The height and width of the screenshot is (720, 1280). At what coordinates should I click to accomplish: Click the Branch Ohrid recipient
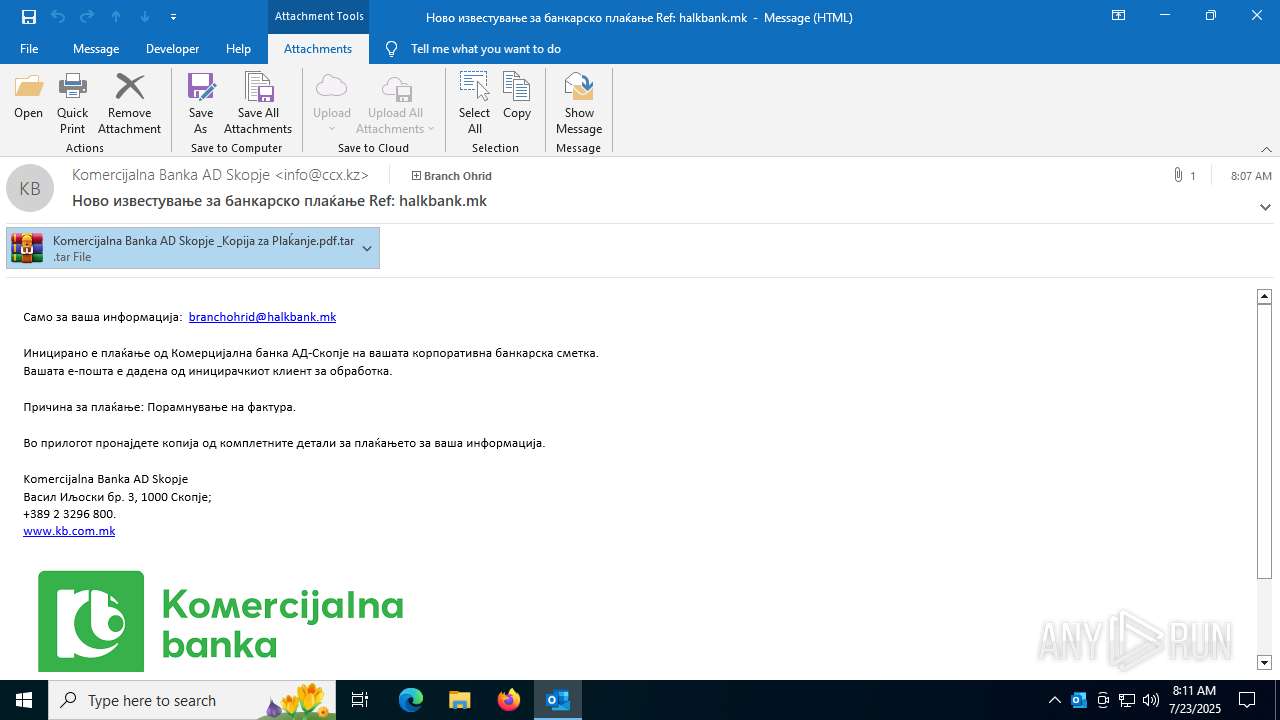(x=452, y=176)
